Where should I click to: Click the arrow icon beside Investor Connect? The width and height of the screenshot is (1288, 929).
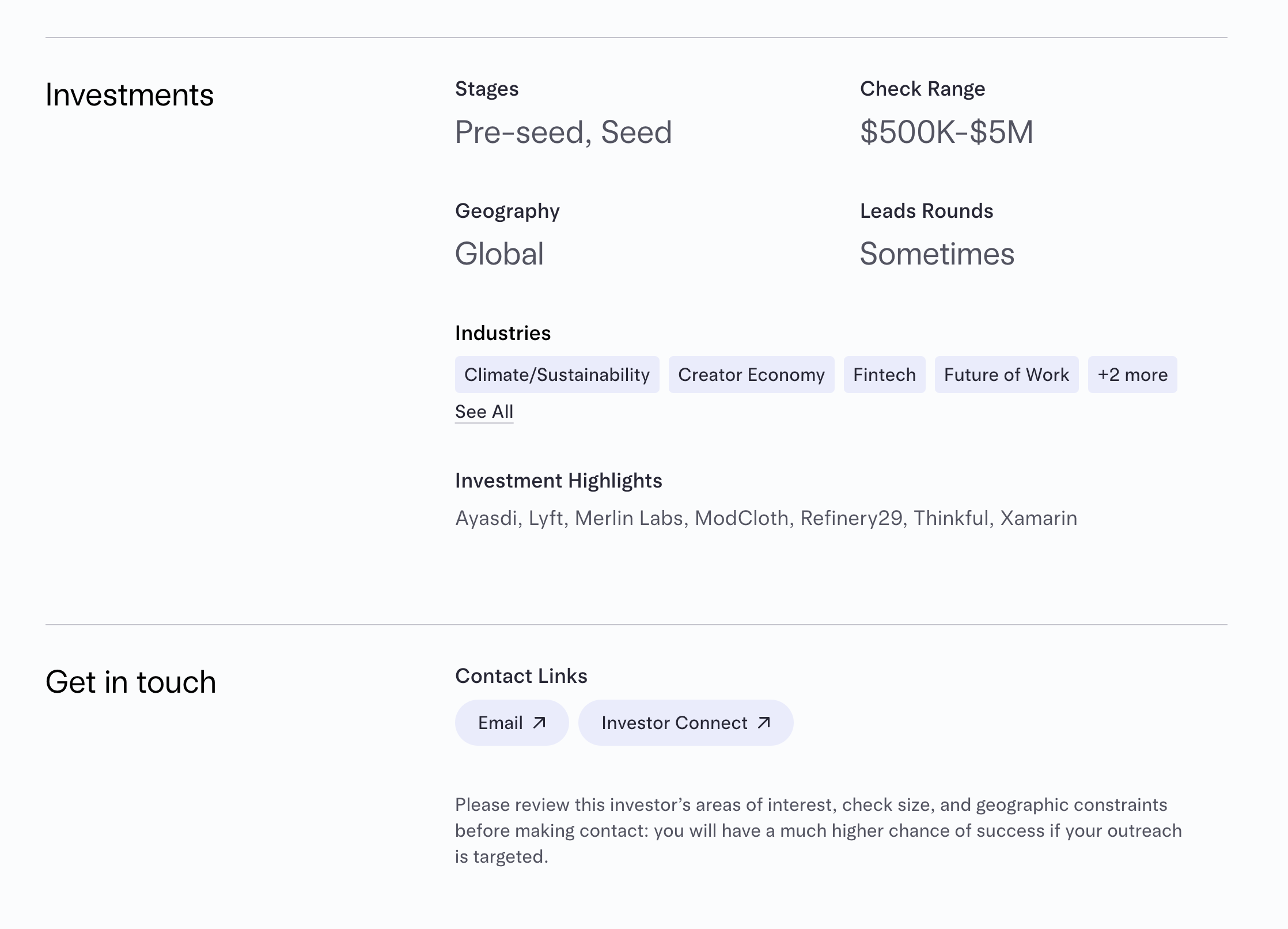point(764,723)
